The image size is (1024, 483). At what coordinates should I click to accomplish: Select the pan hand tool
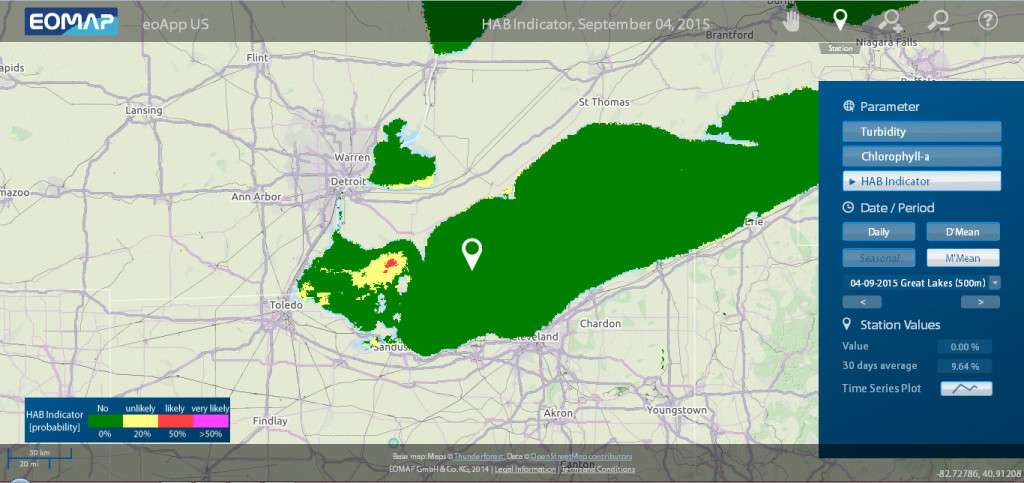pos(792,21)
